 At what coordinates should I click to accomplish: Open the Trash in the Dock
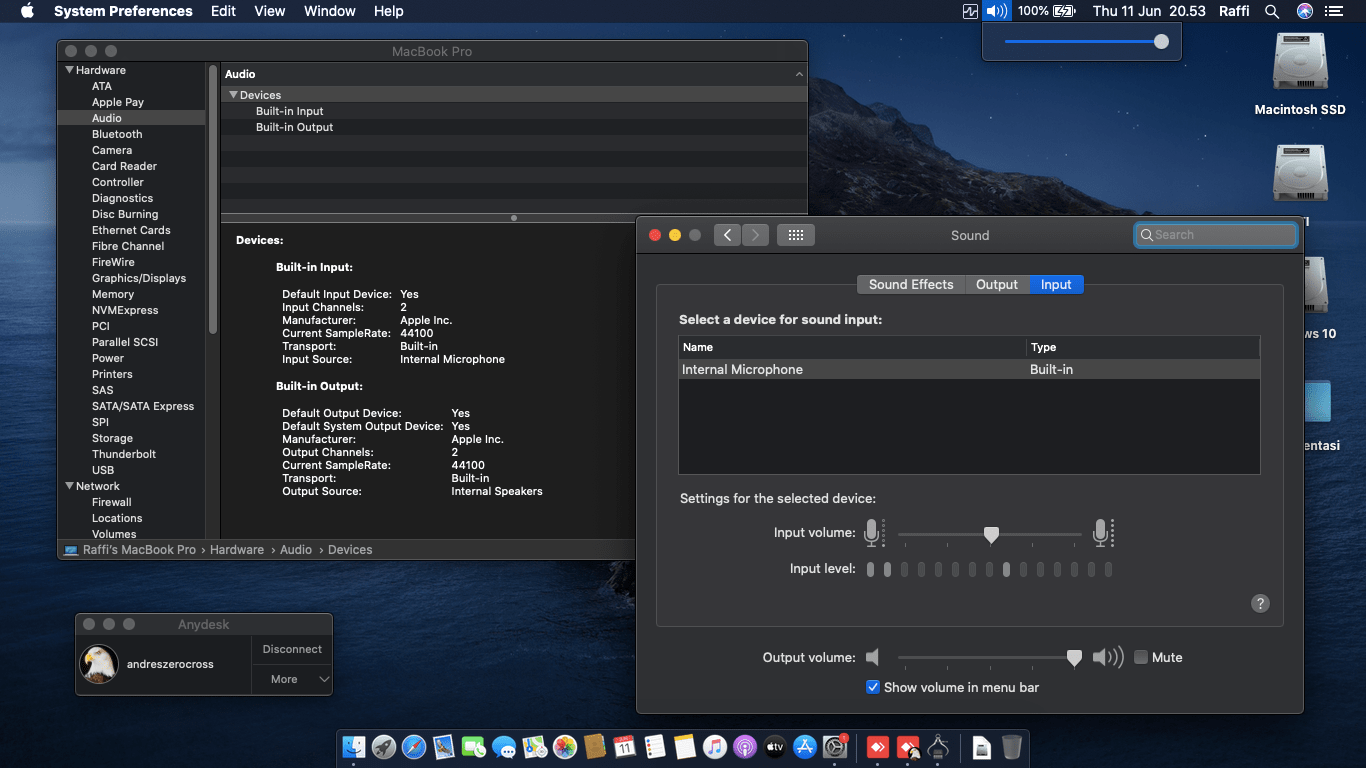(x=1012, y=746)
